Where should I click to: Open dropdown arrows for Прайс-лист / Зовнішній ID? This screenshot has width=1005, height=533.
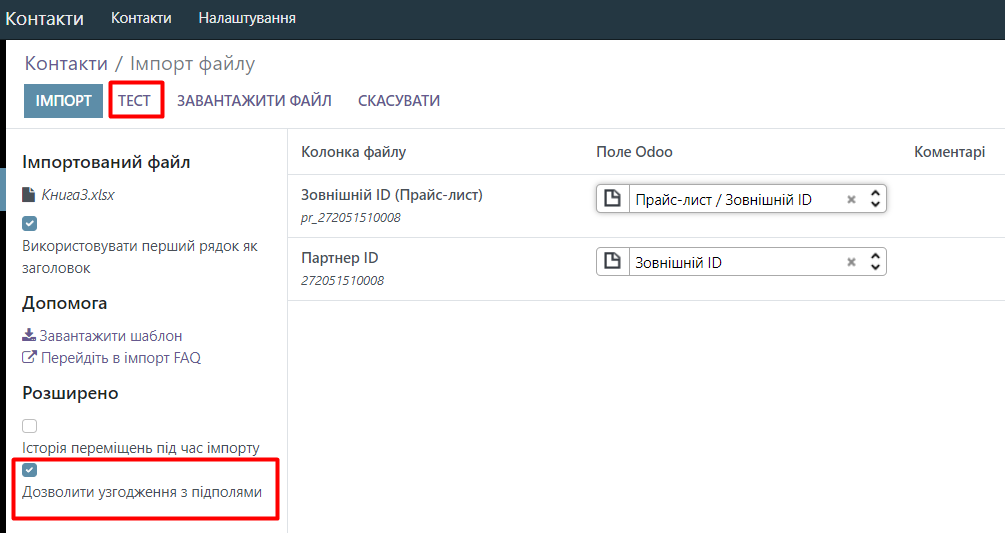click(x=875, y=199)
